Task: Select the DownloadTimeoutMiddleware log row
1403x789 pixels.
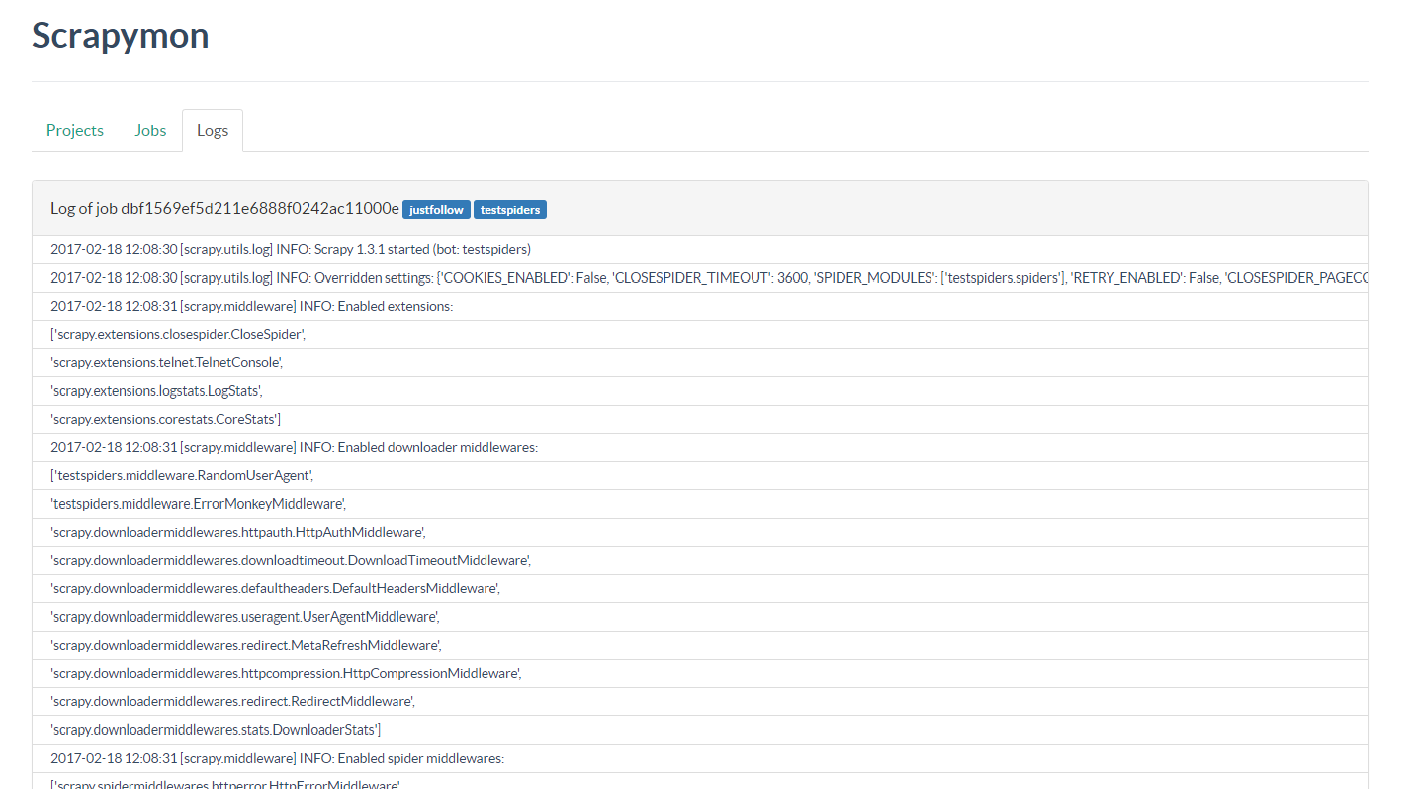Action: pyautogui.click(x=700, y=561)
